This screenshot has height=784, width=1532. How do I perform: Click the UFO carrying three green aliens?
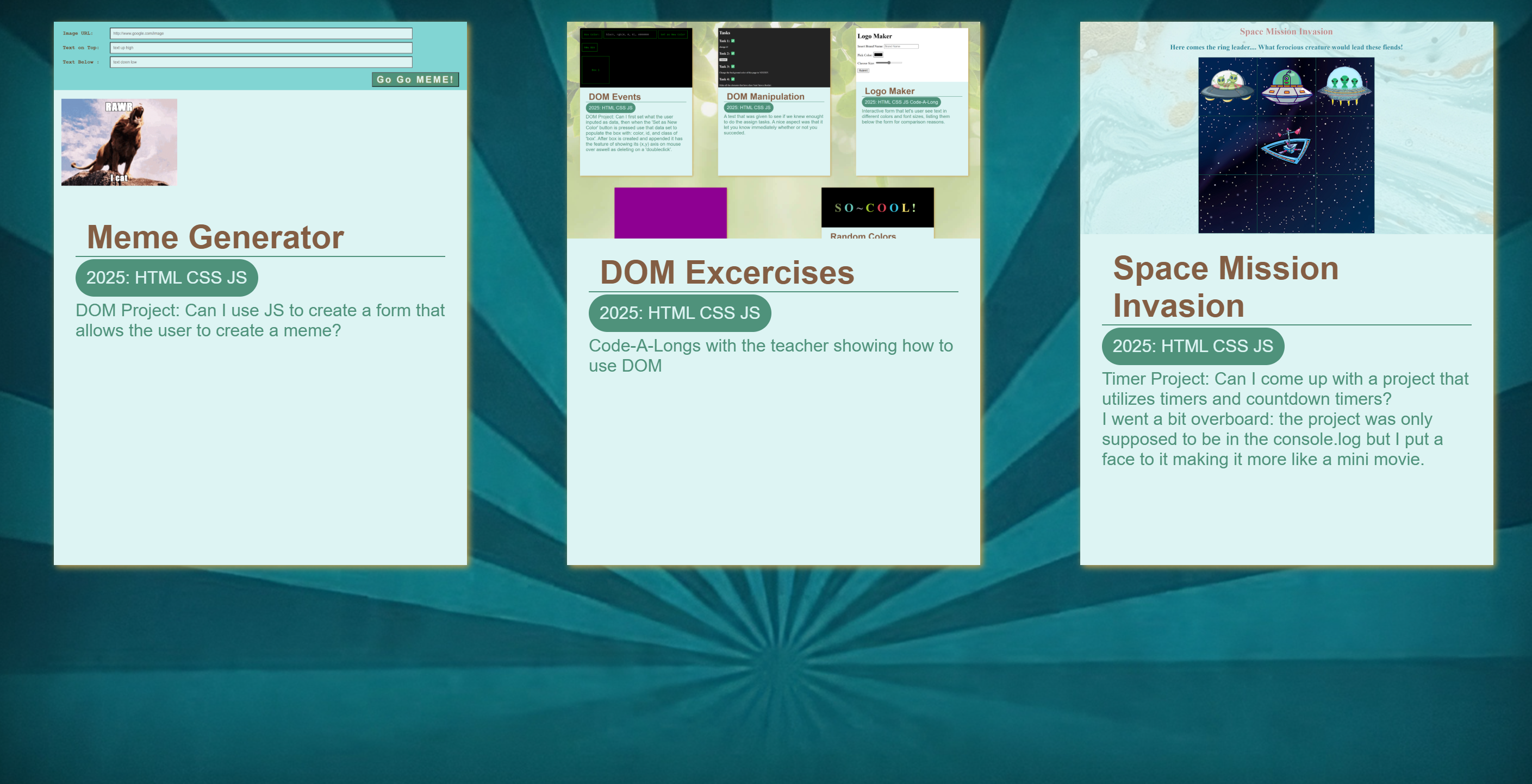pos(1344,86)
